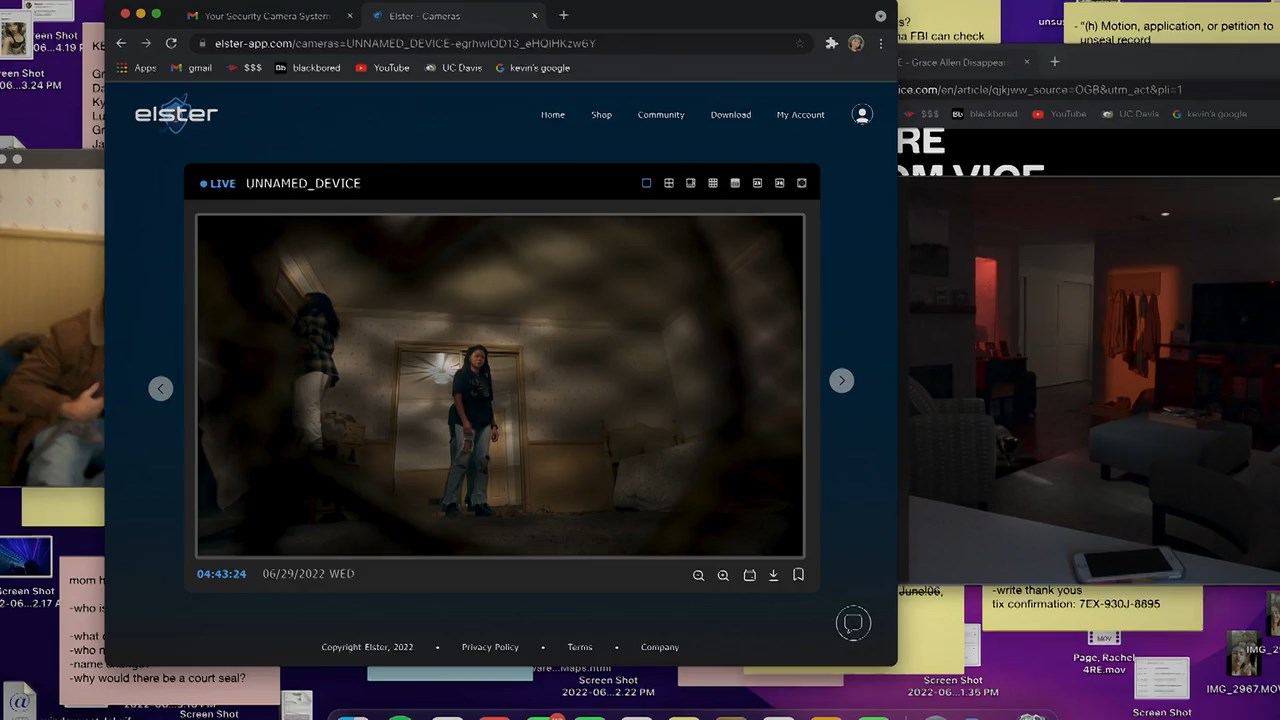Open the Download menu item
The image size is (1280, 720).
(731, 115)
